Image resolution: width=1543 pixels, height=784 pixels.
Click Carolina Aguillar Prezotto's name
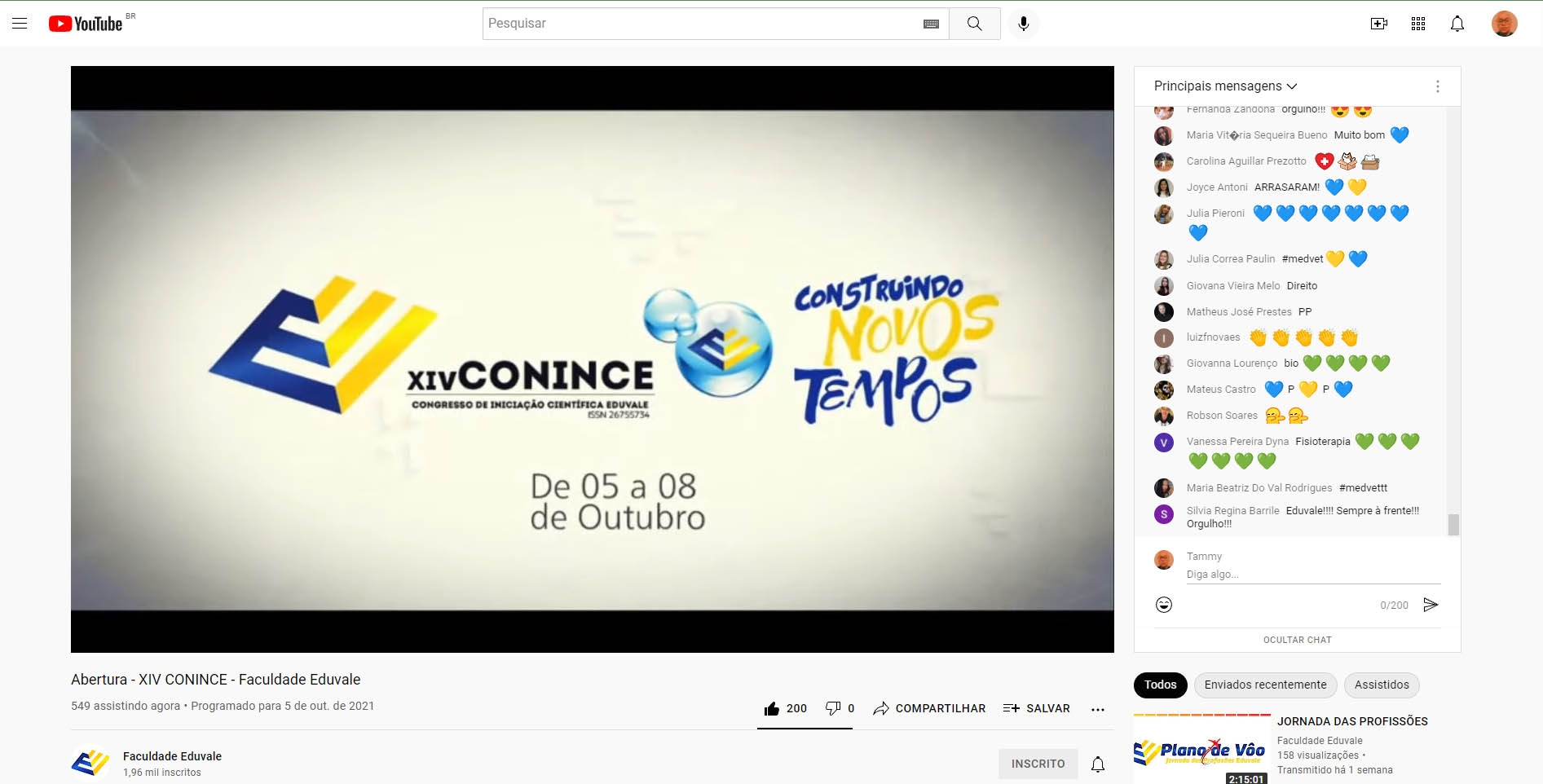coord(1246,161)
